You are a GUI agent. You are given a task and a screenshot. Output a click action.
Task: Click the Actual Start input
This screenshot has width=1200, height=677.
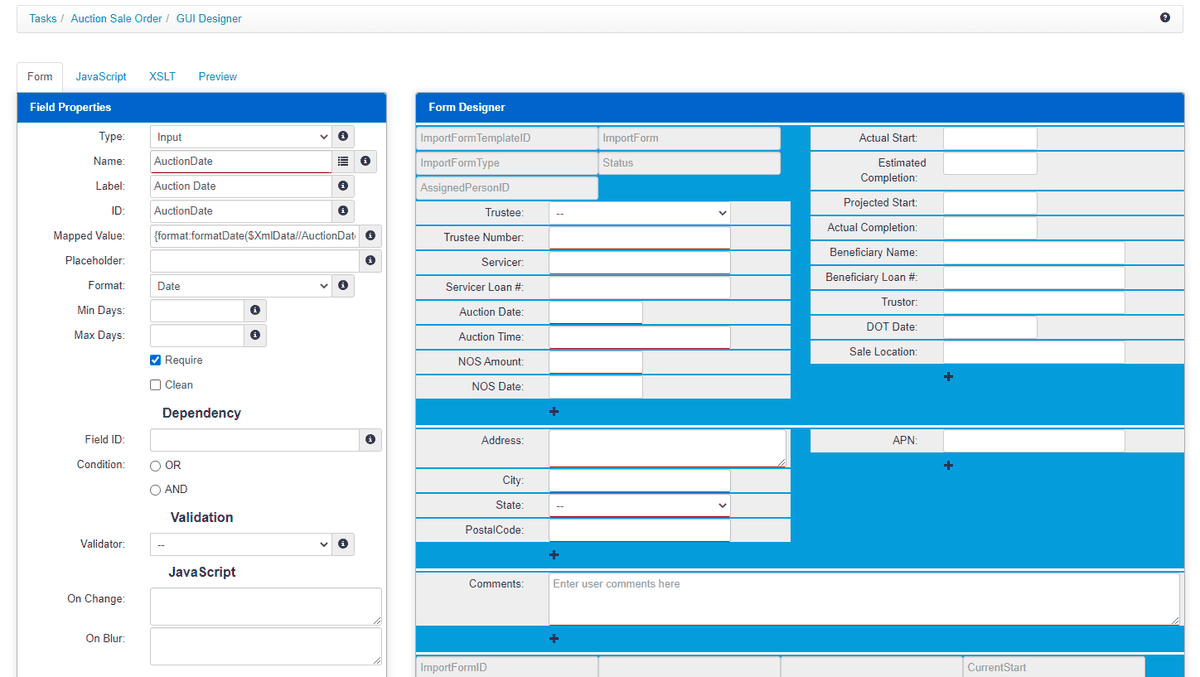pyautogui.click(x=990, y=138)
